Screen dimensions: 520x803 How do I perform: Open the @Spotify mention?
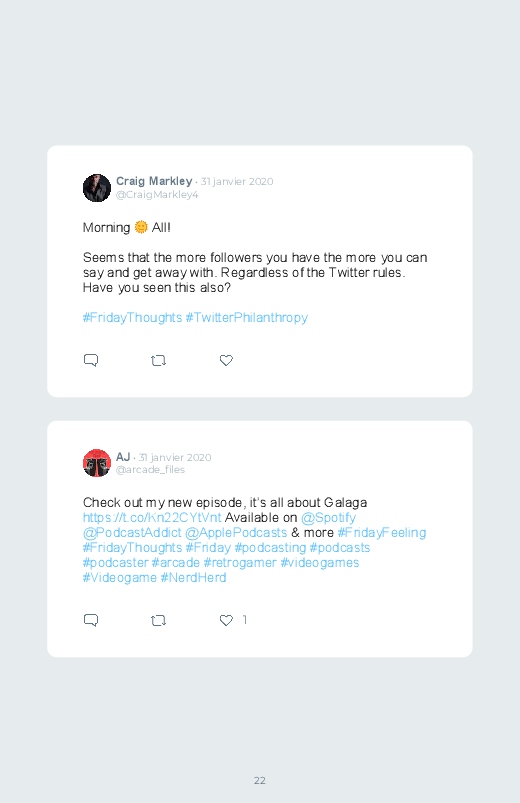(328, 517)
